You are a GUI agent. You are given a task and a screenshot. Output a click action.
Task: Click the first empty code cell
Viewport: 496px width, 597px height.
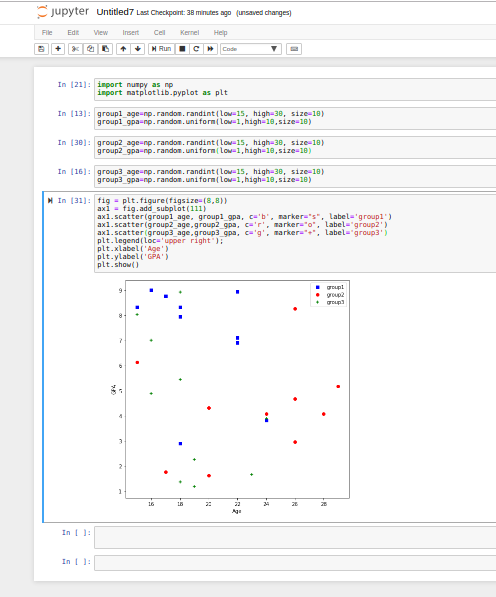click(295, 537)
